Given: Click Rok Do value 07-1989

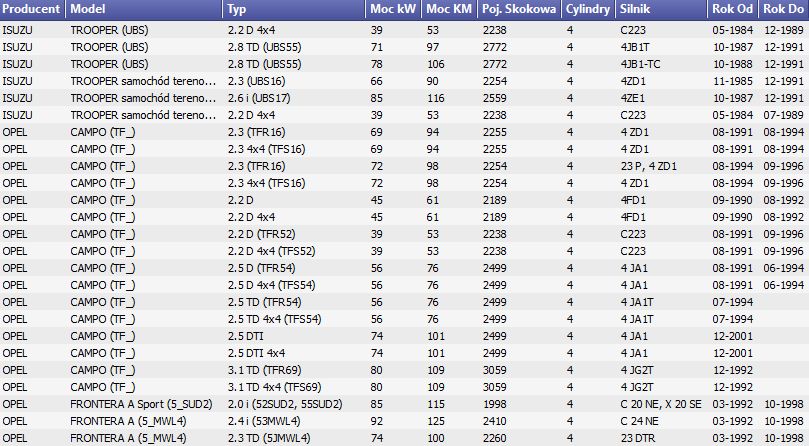Looking at the screenshot, I should tap(784, 115).
